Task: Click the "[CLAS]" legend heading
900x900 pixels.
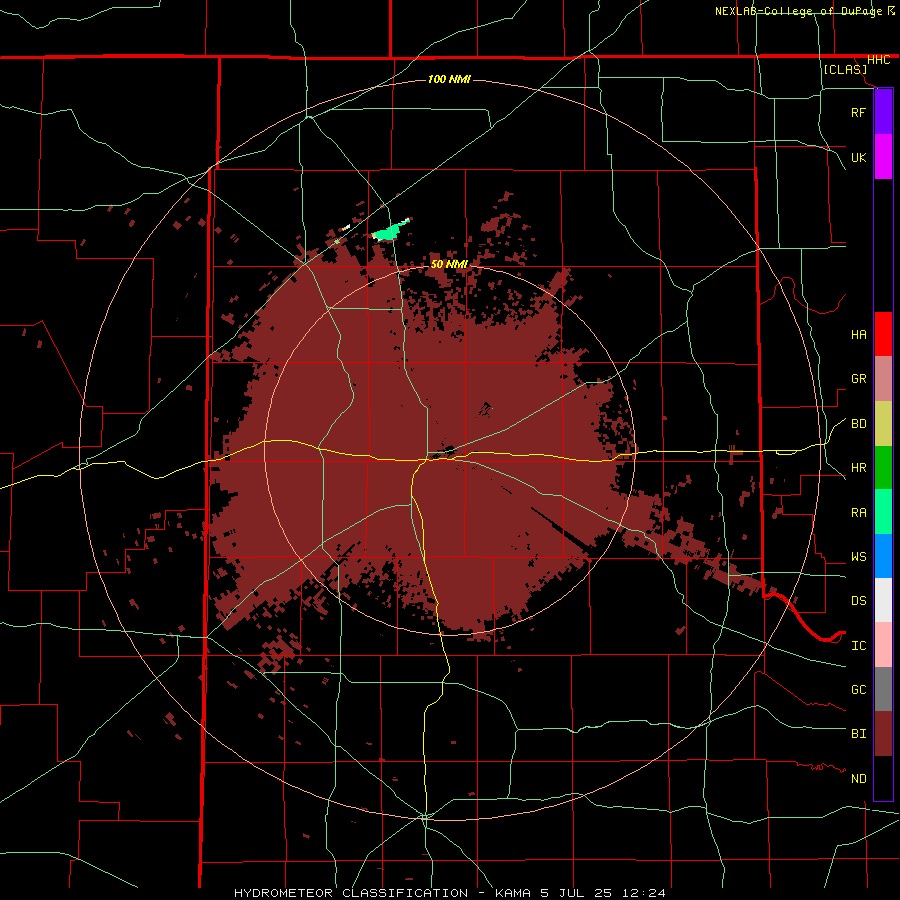Action: click(845, 69)
